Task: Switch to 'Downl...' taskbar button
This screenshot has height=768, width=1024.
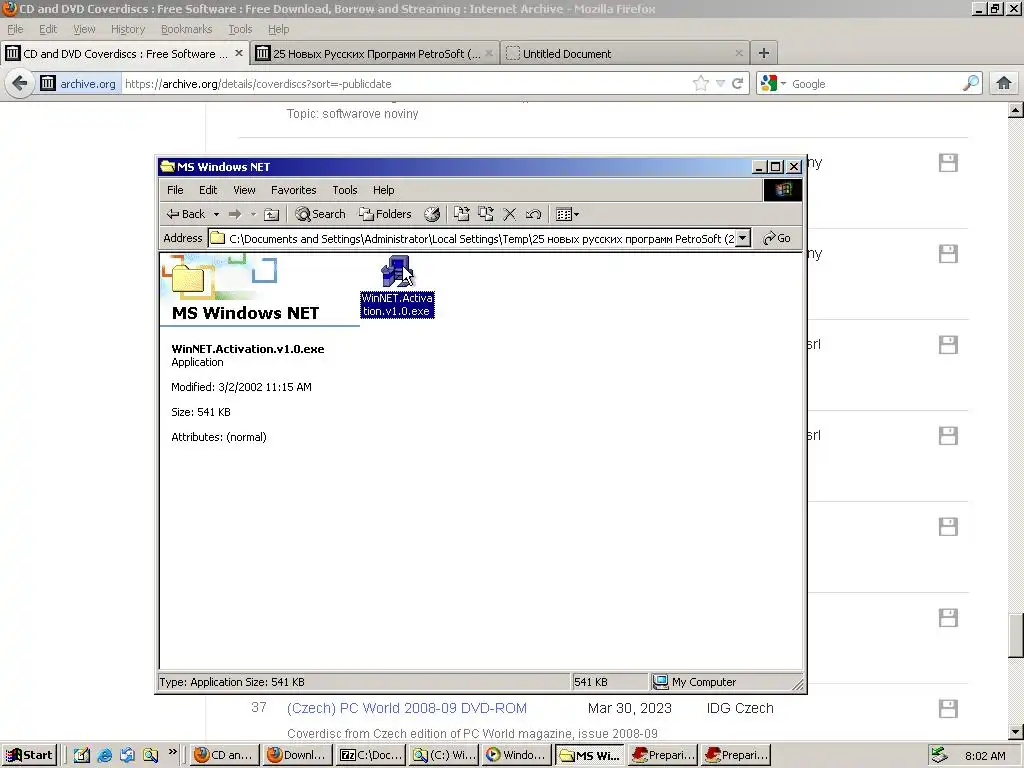Action: pyautogui.click(x=298, y=755)
